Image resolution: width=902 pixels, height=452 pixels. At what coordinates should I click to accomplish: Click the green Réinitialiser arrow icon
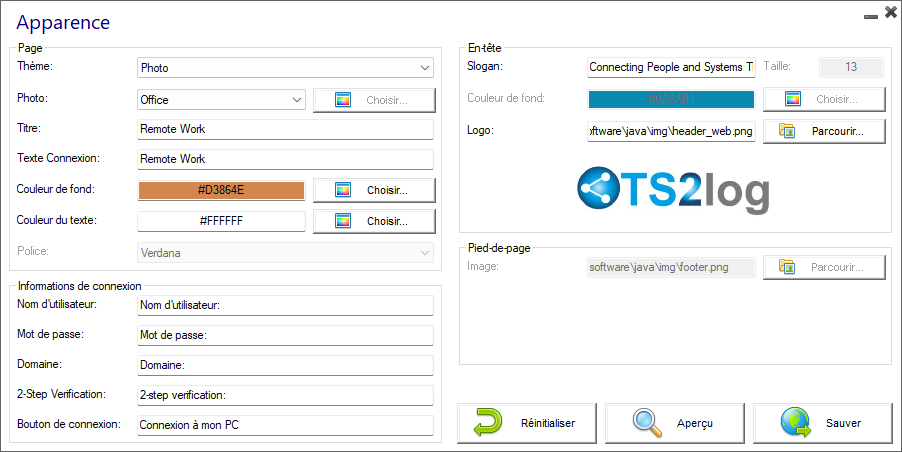[488, 423]
